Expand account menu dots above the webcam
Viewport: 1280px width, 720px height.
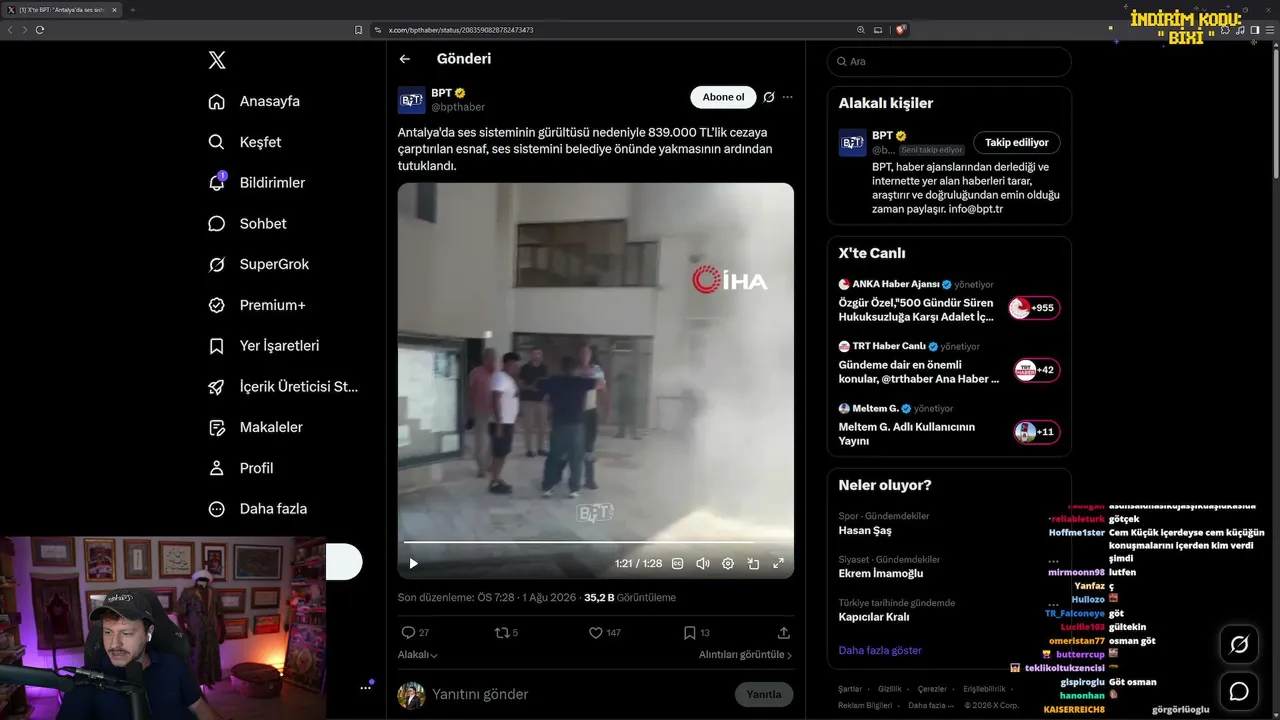366,687
